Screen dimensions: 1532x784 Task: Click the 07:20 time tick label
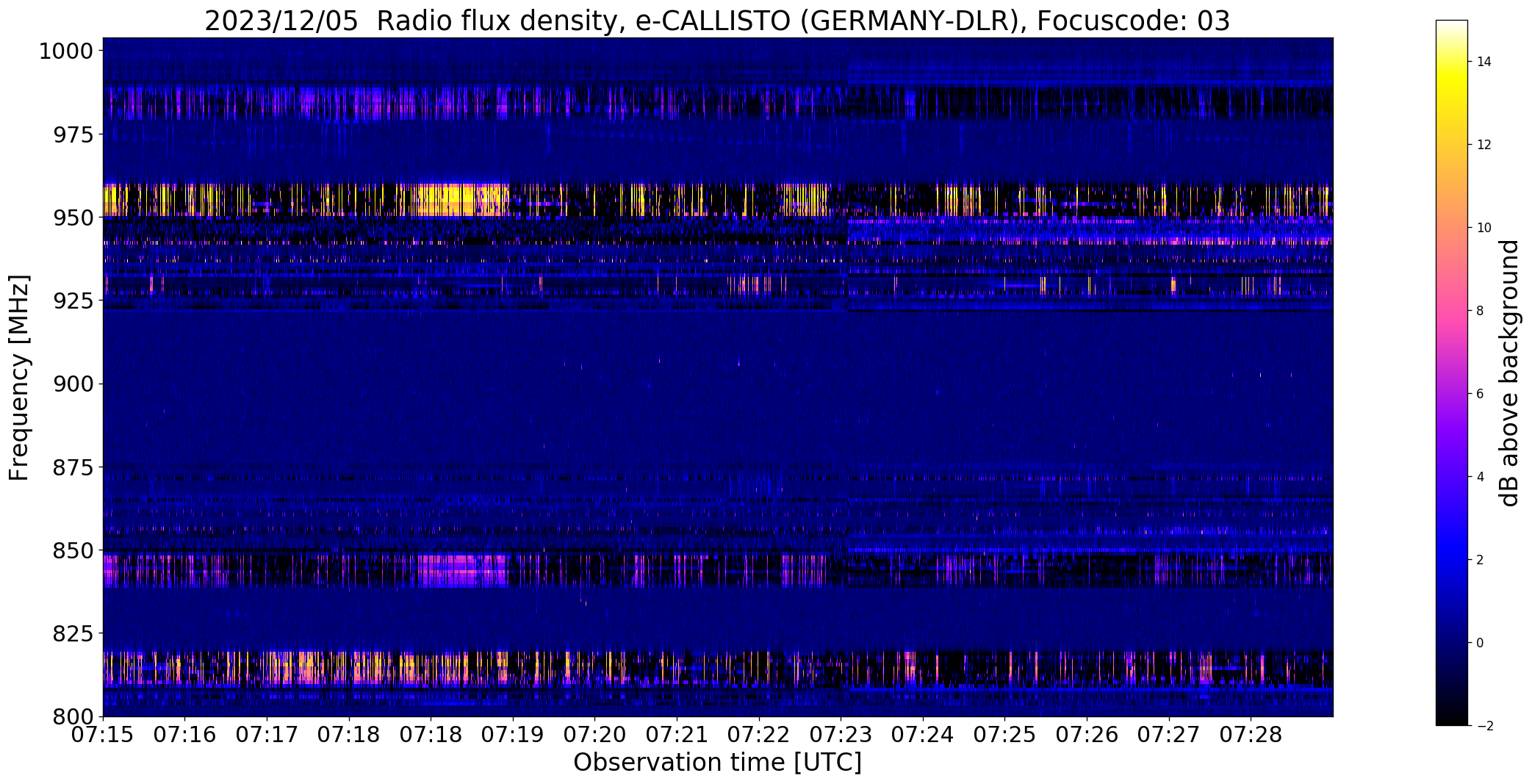tap(595, 735)
